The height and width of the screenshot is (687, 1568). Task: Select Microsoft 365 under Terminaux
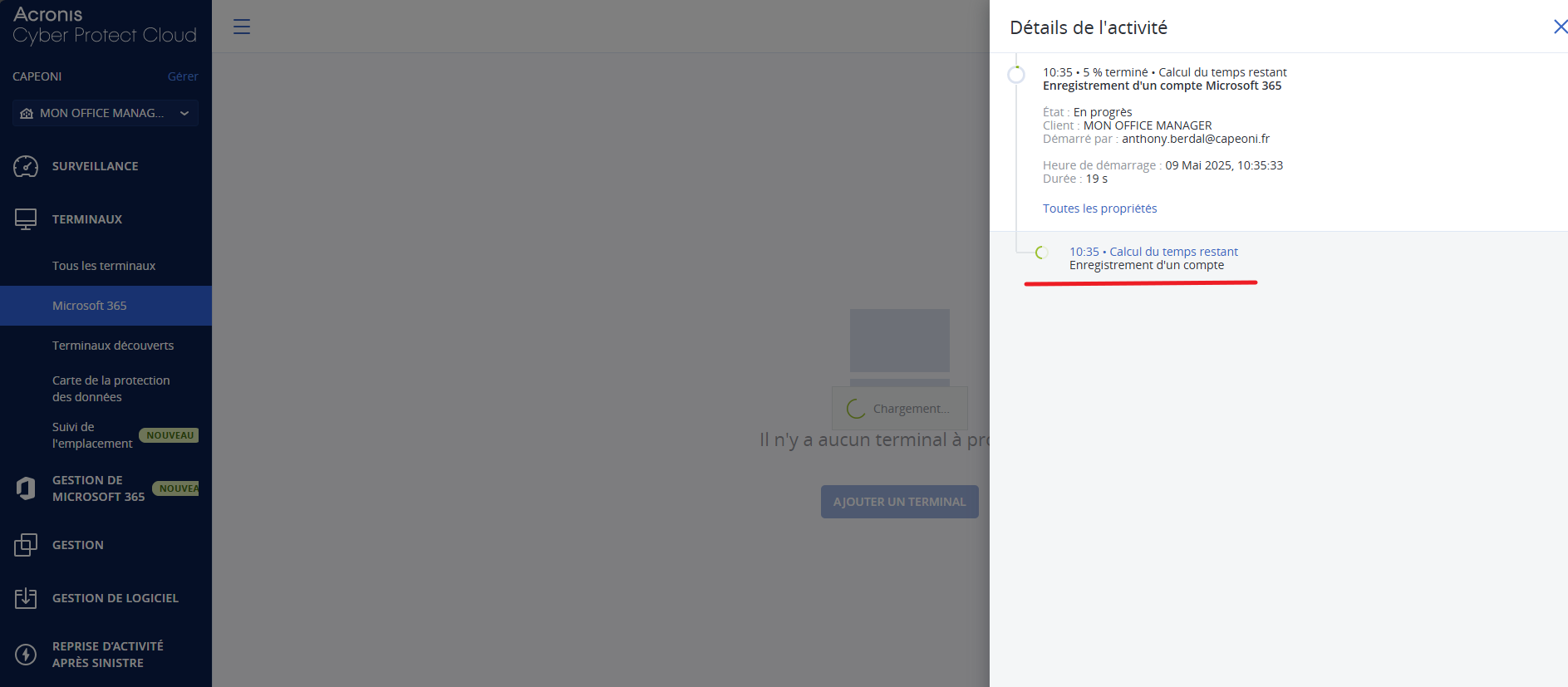point(106,306)
